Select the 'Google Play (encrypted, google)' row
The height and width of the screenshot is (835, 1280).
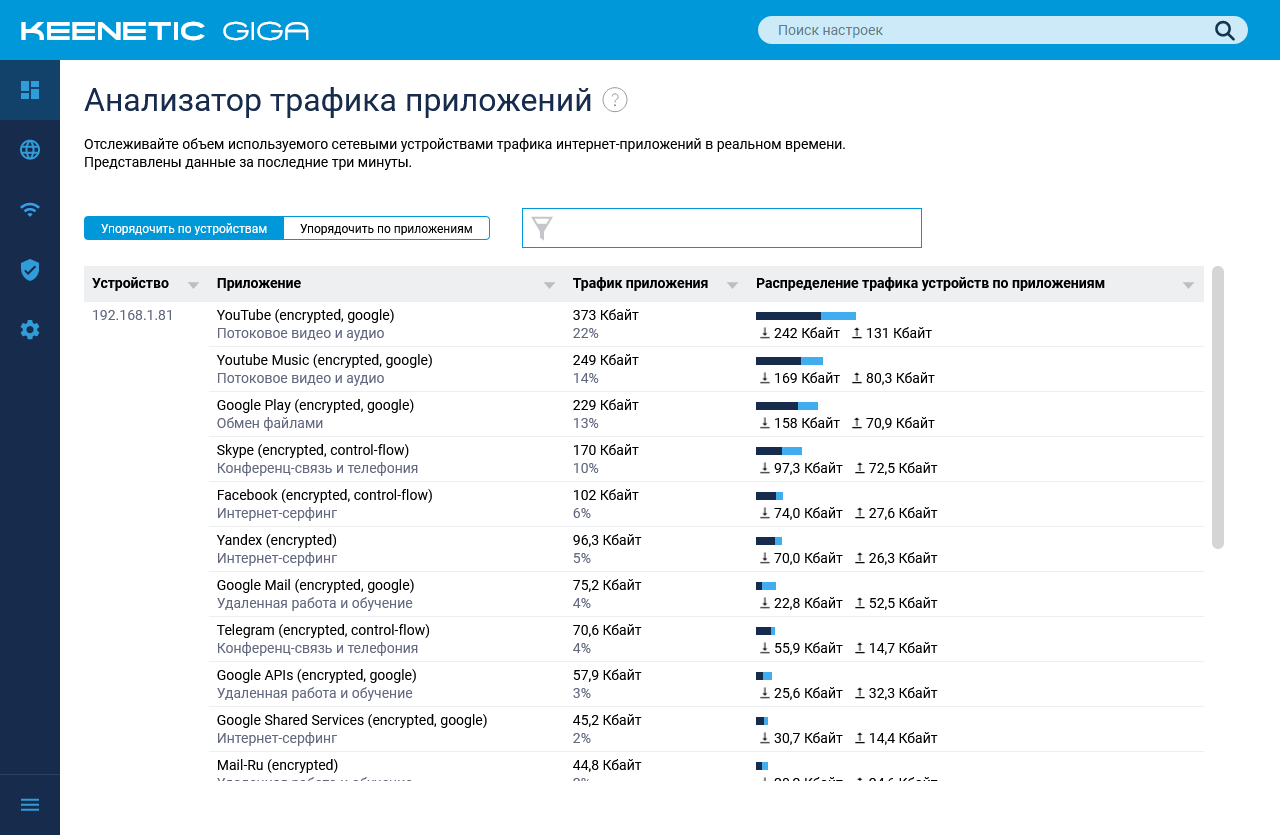pyautogui.click(x=706, y=414)
